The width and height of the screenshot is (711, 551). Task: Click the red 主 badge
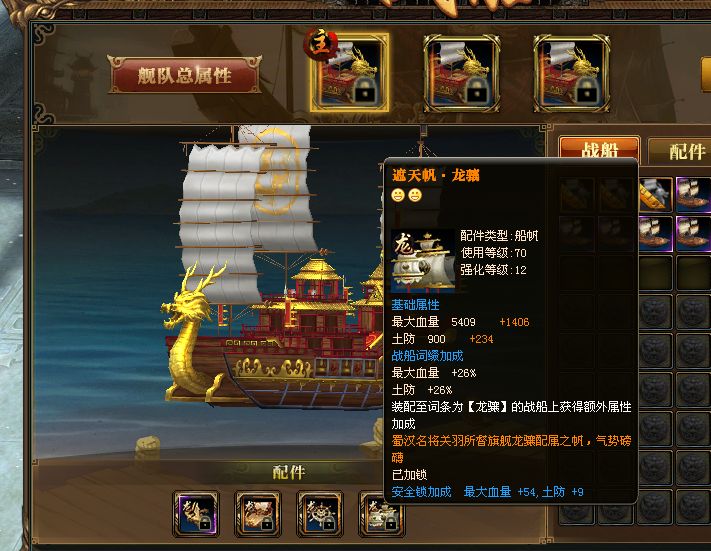coord(321,44)
